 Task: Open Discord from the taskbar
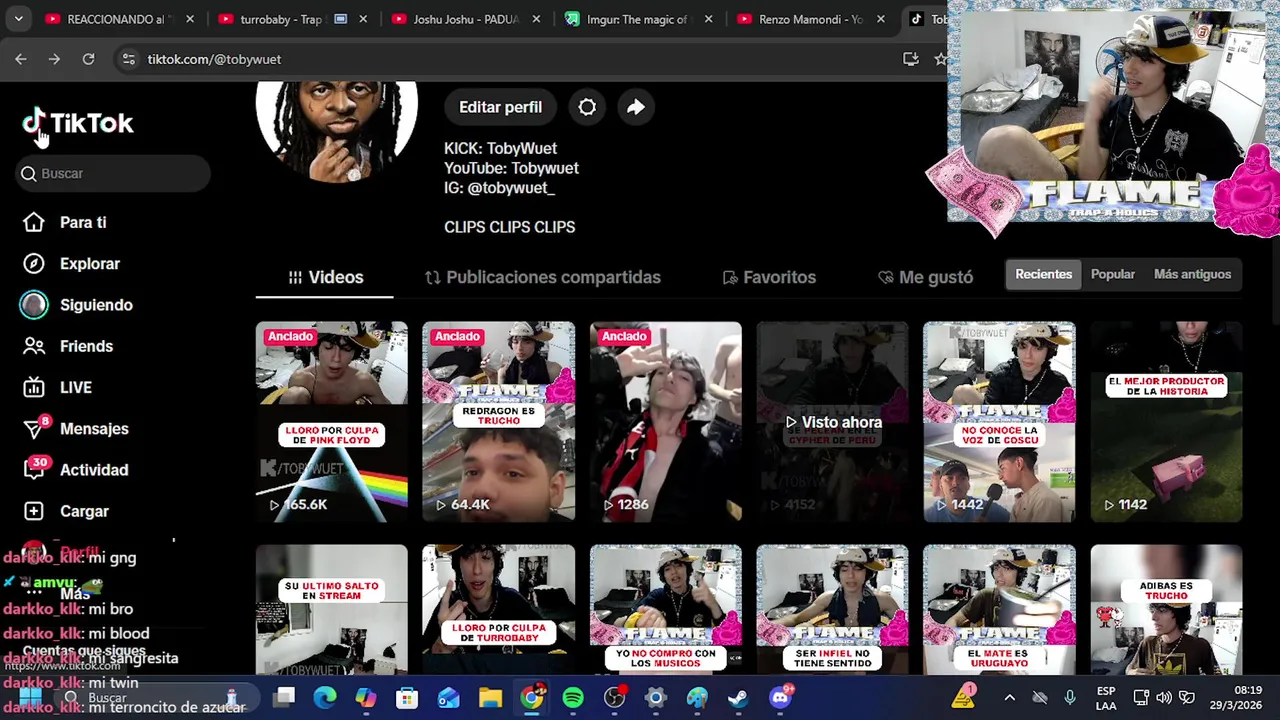(x=780, y=697)
